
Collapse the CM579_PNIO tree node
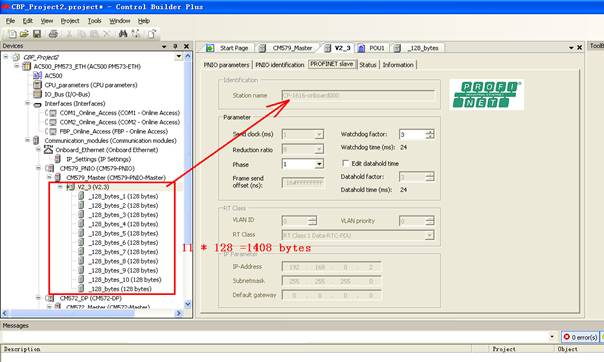pyautogui.click(x=38, y=168)
